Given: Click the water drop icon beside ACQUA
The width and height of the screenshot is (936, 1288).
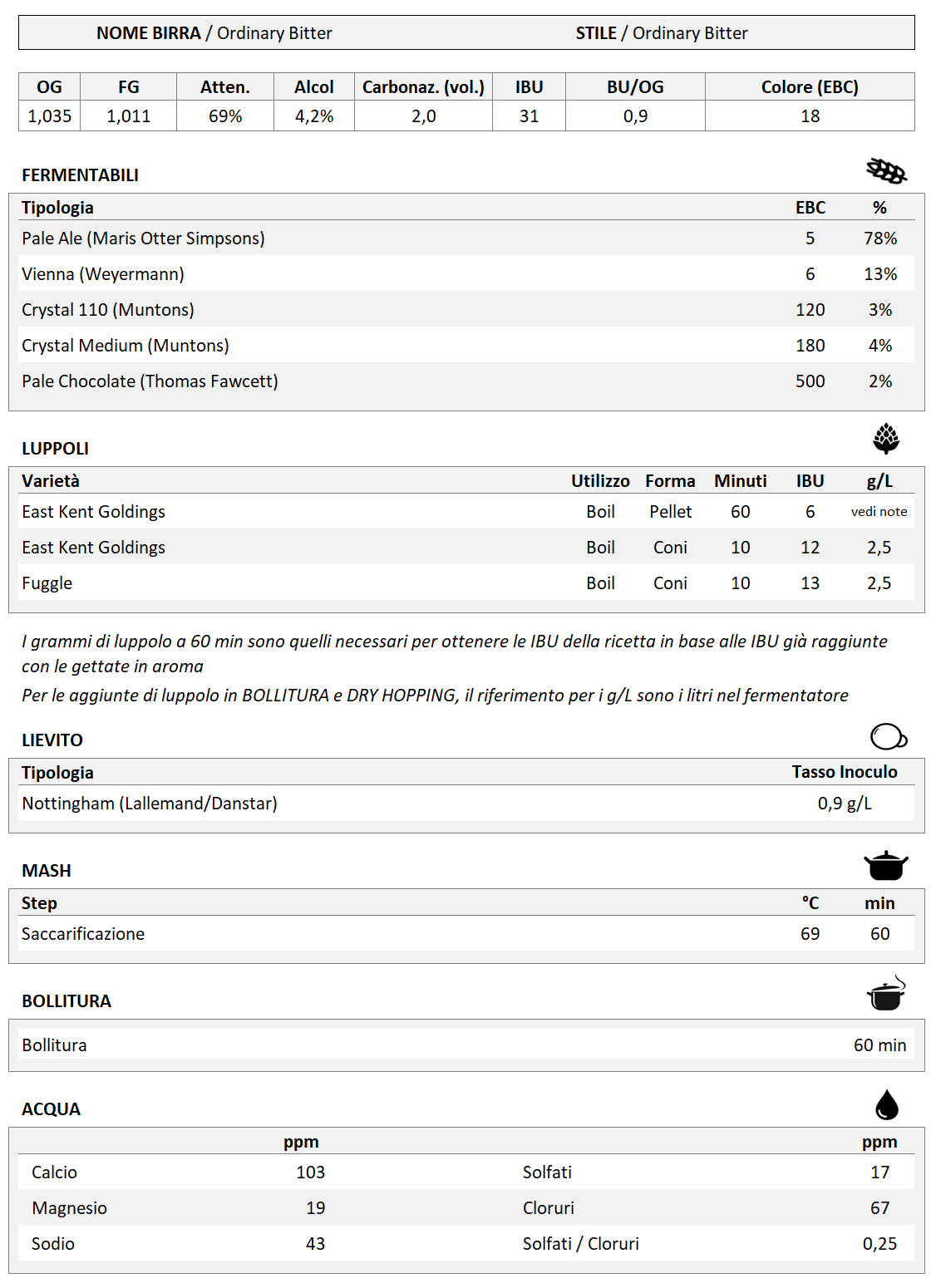Looking at the screenshot, I should [887, 1105].
